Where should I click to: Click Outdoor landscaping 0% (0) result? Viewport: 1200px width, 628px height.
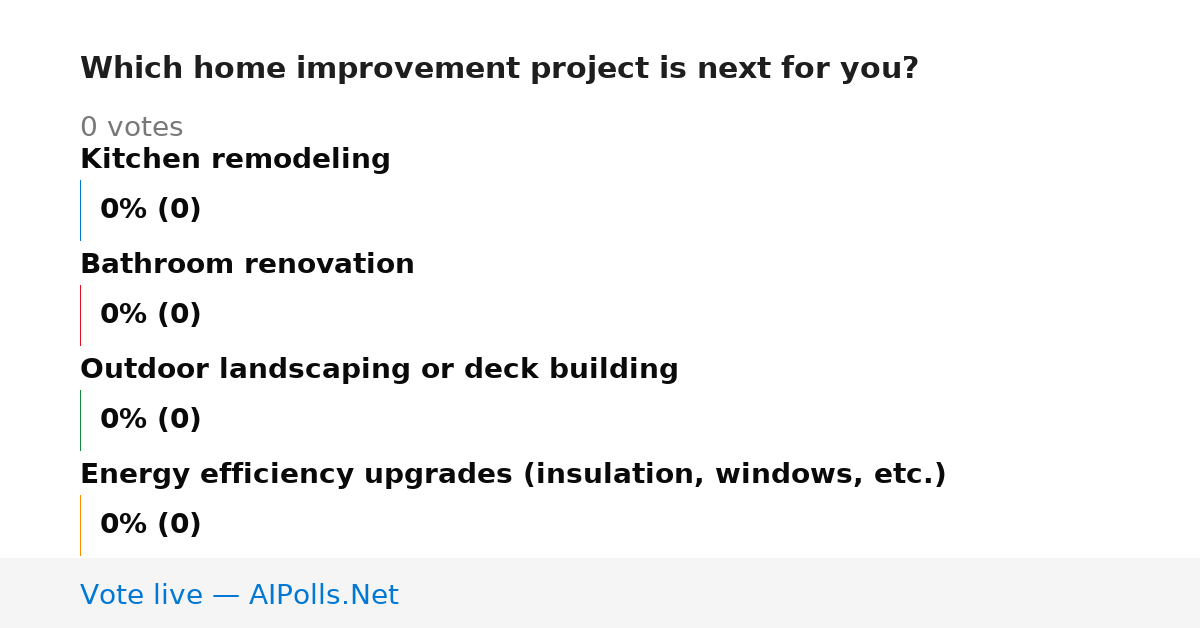(x=150, y=420)
